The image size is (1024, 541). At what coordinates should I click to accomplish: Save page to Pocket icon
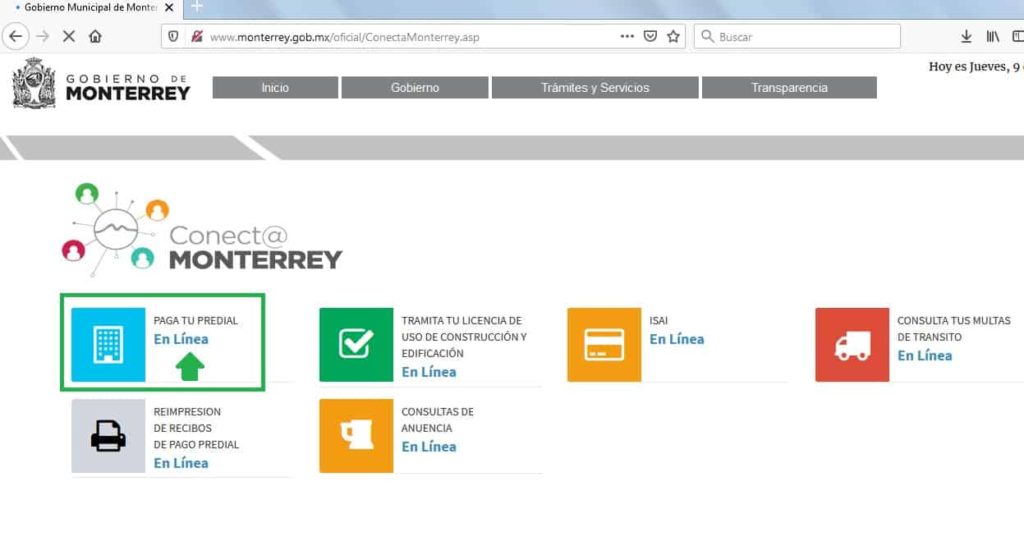click(x=650, y=37)
